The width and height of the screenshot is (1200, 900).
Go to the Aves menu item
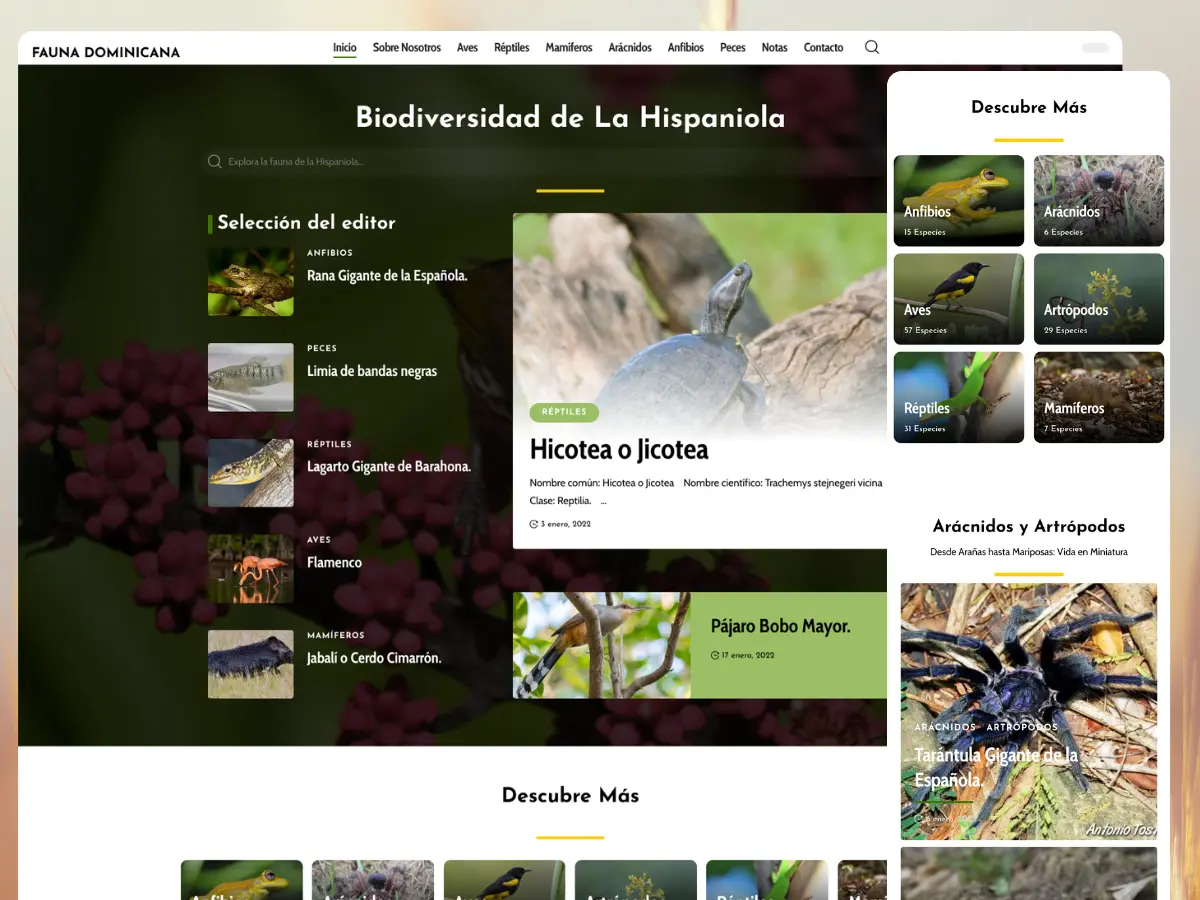[x=467, y=47]
